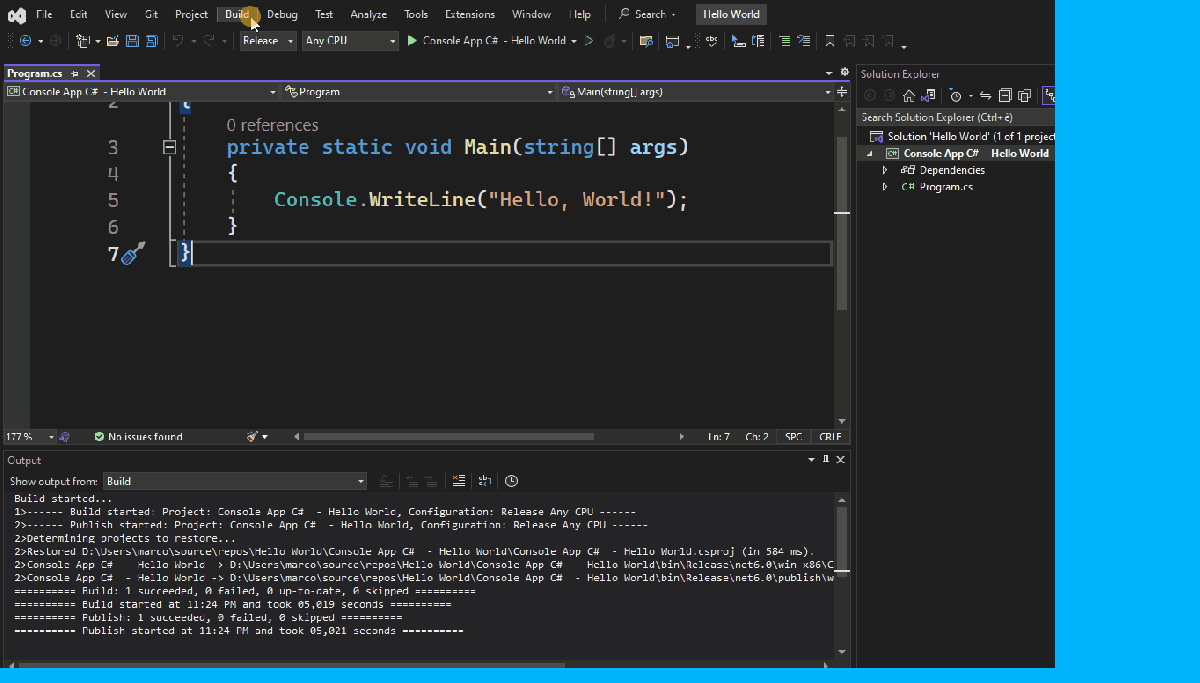This screenshot has width=1200, height=683.
Task: Click No issues found status indicator
Action: click(x=138, y=437)
